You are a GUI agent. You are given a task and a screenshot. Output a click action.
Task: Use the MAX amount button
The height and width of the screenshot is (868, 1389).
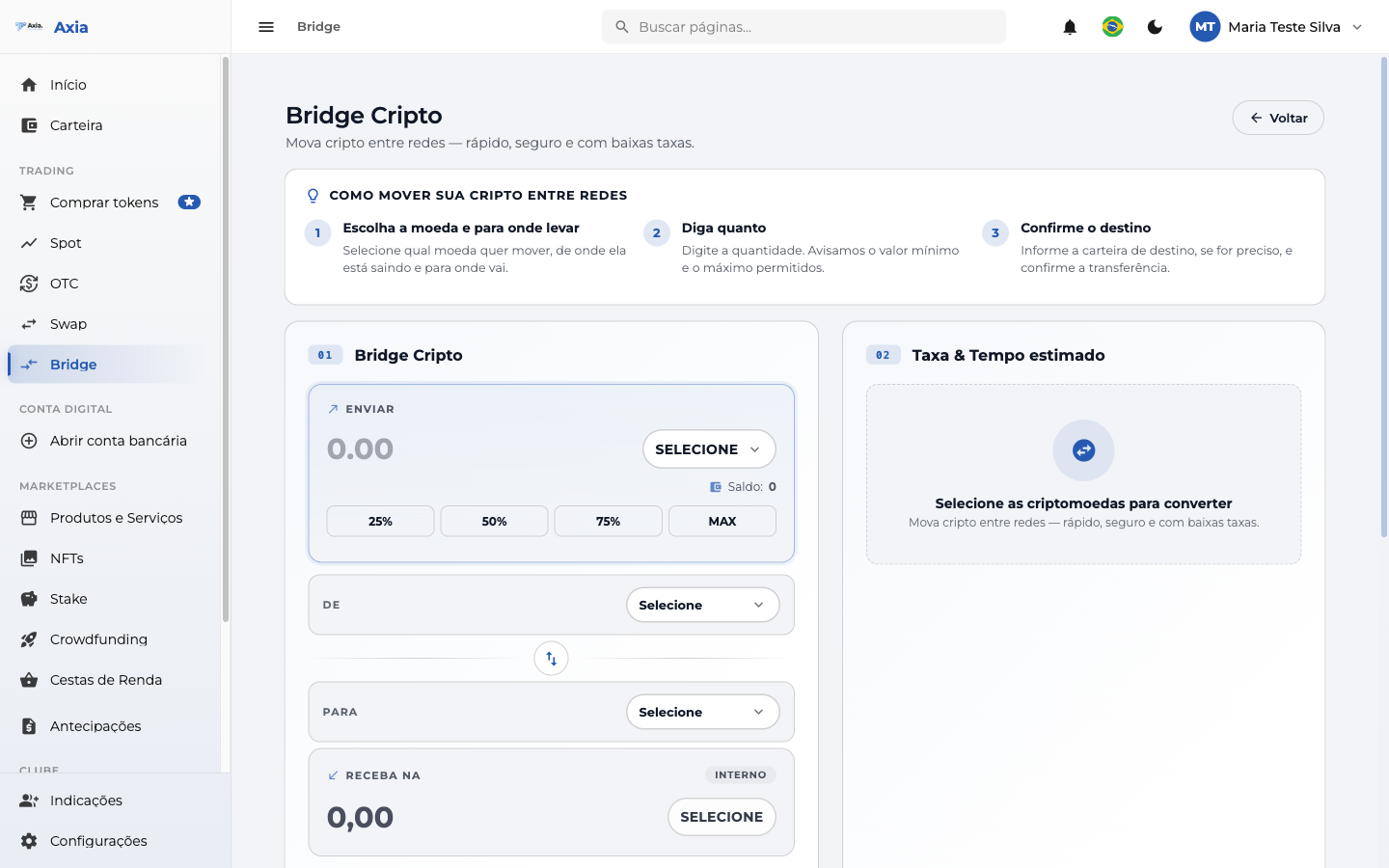(x=722, y=521)
